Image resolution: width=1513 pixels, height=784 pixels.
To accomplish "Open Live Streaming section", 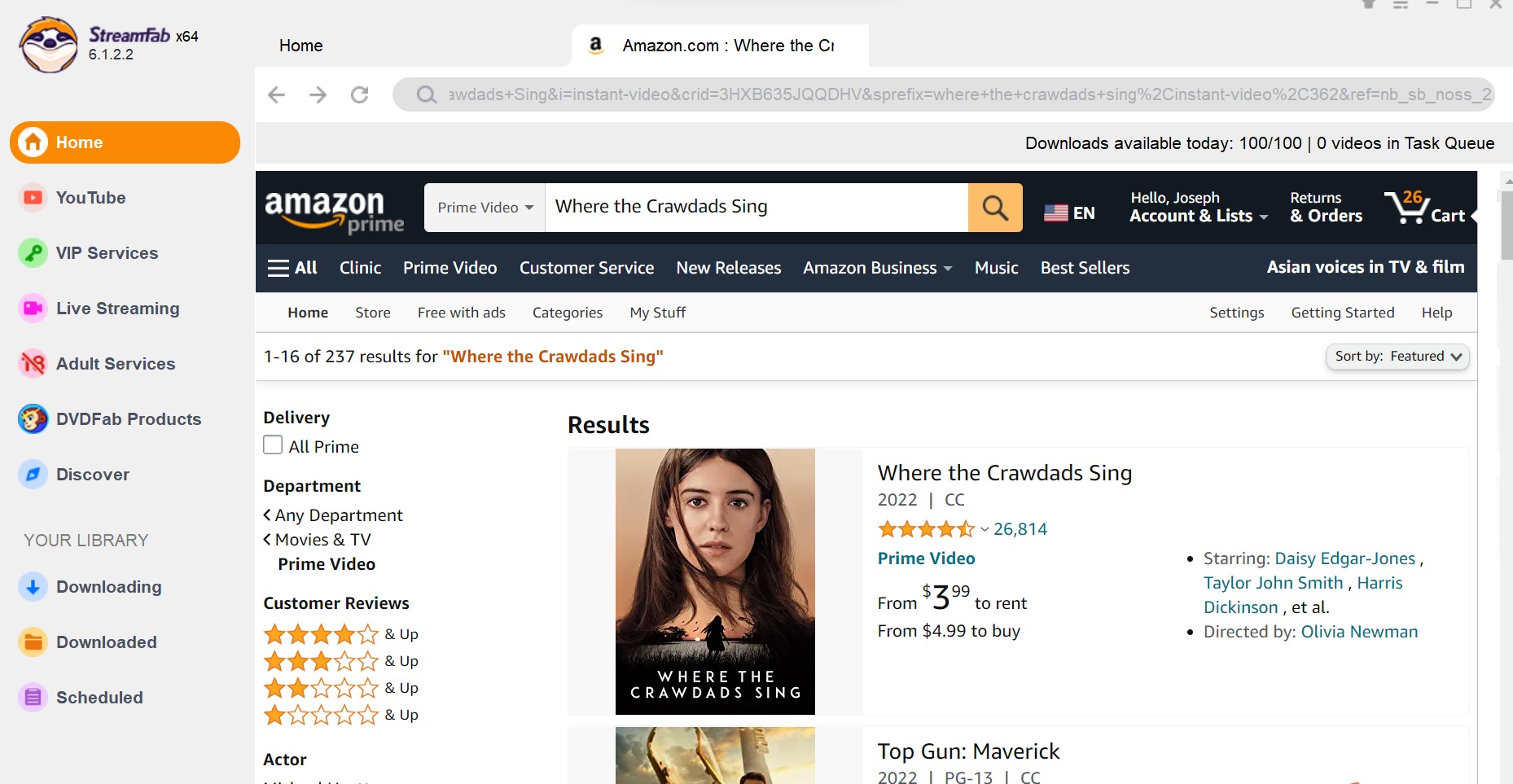I will (117, 309).
